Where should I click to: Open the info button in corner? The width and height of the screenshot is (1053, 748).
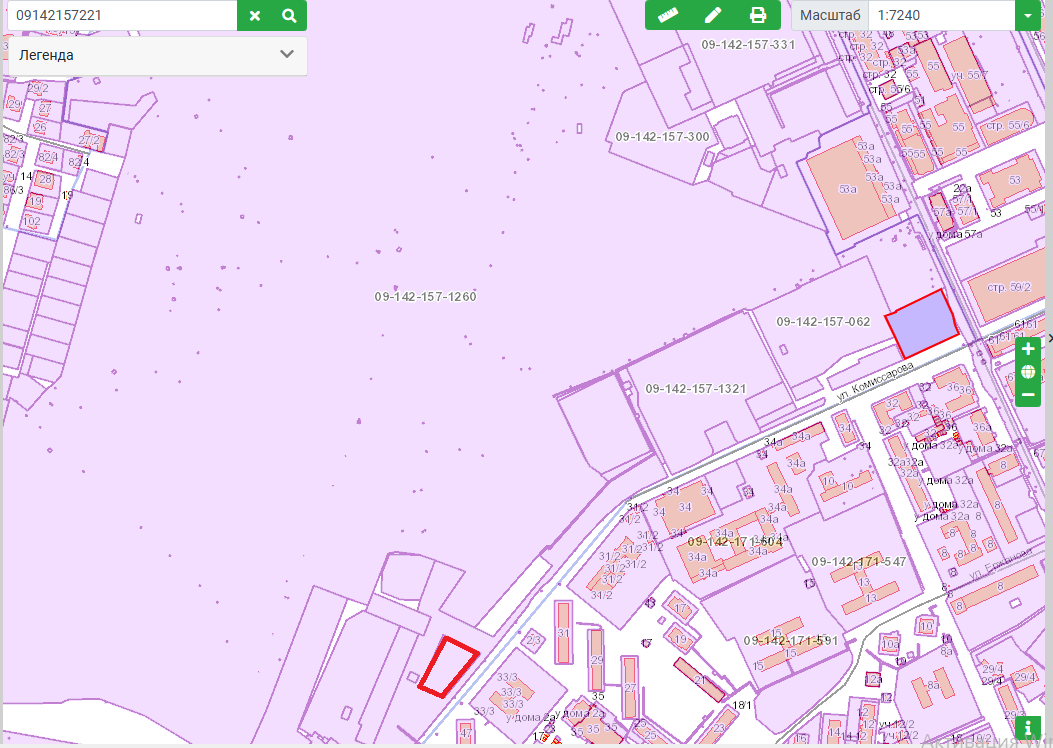1028,728
